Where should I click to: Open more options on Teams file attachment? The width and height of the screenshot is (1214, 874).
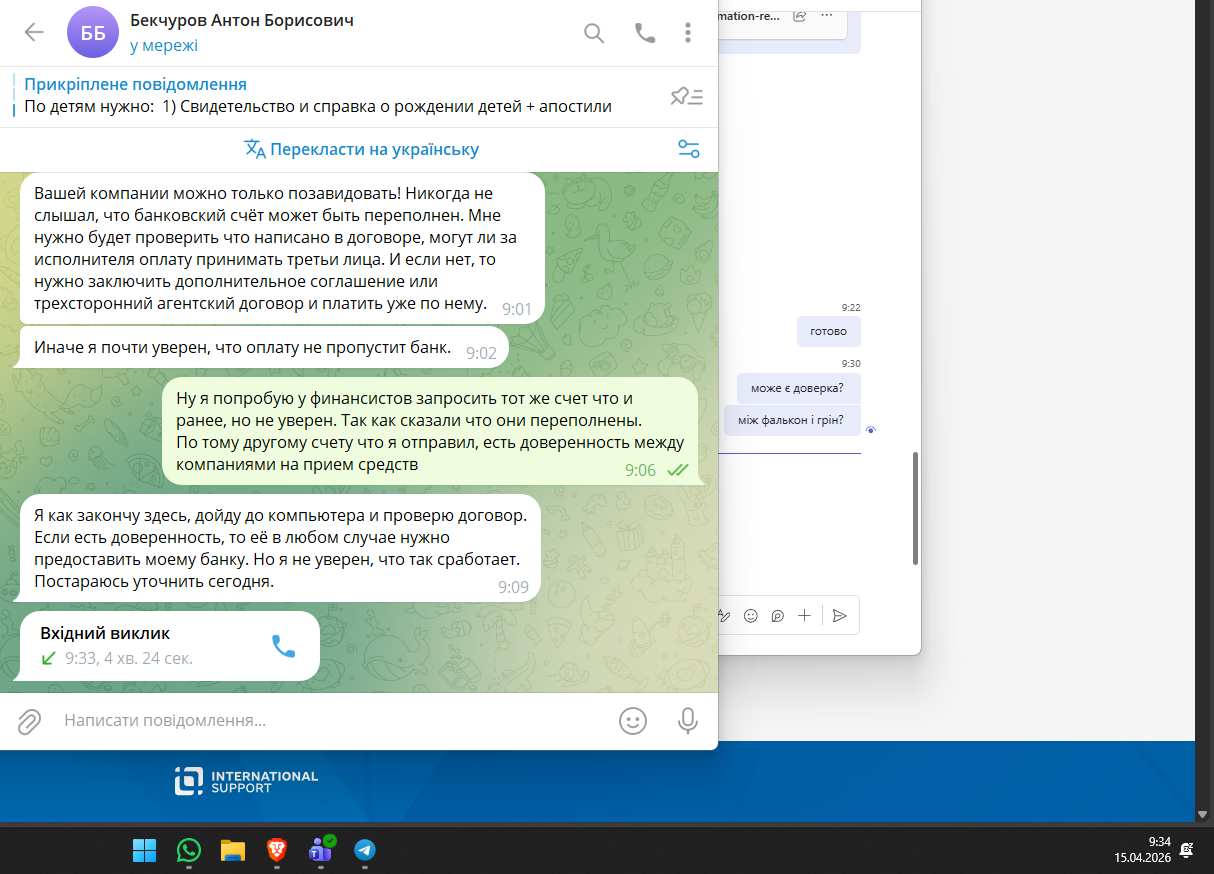pyautogui.click(x=826, y=16)
